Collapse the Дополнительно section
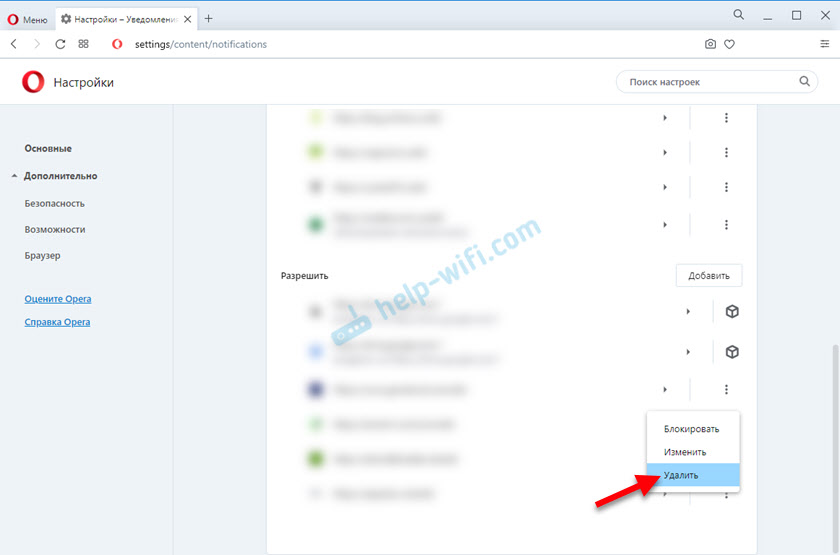This screenshot has height=555, width=840. (60, 176)
